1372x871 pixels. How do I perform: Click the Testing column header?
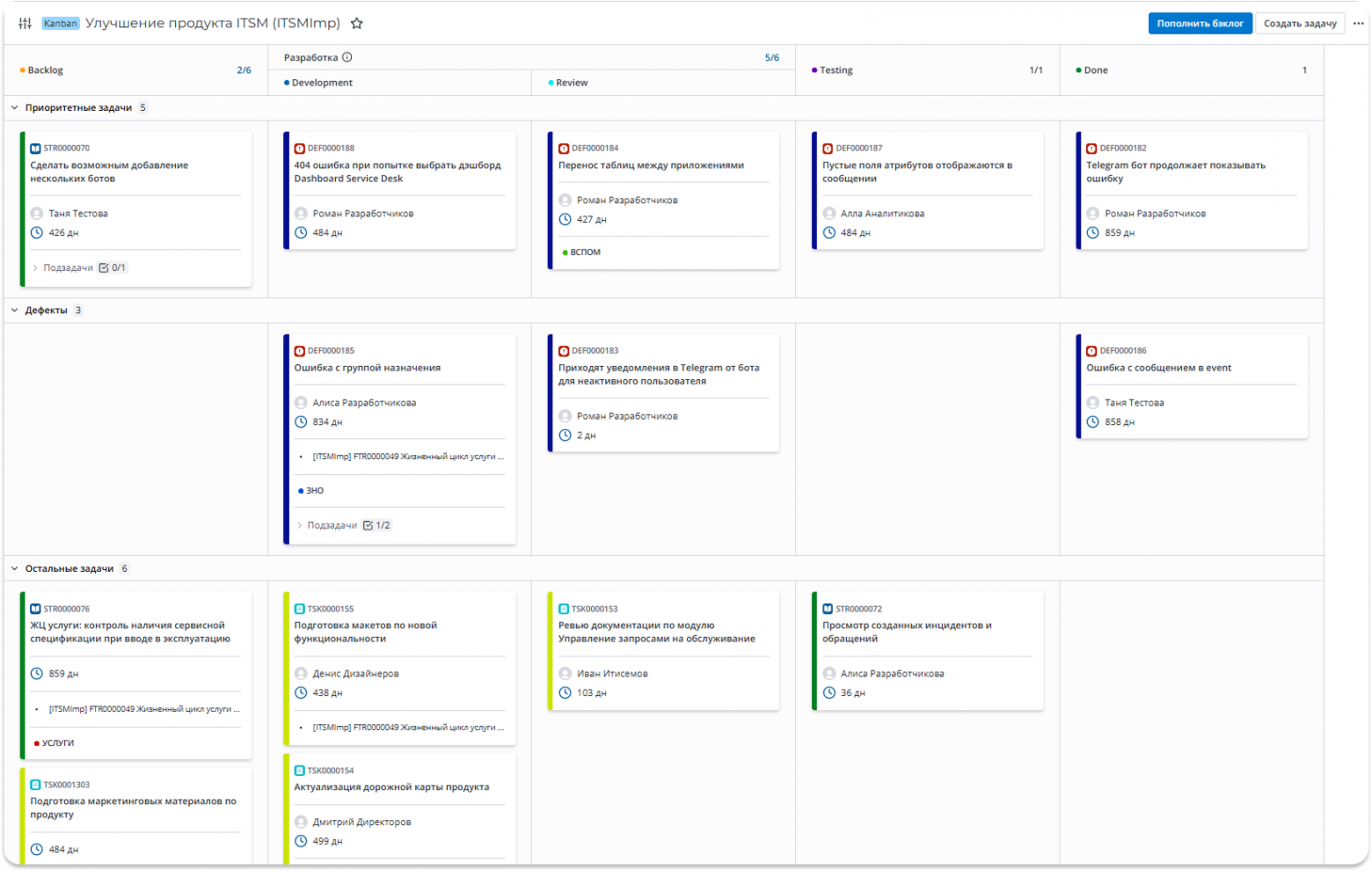pos(836,70)
